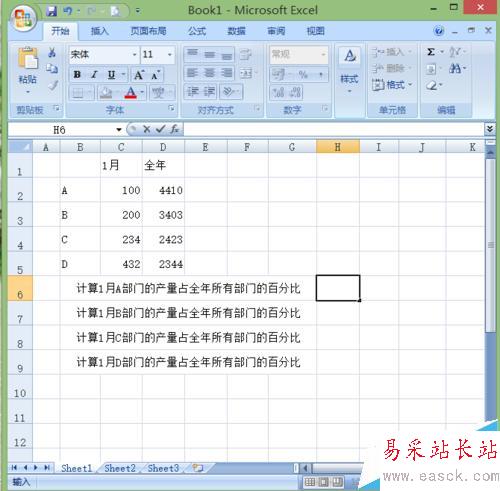Change text orientation

point(229,92)
